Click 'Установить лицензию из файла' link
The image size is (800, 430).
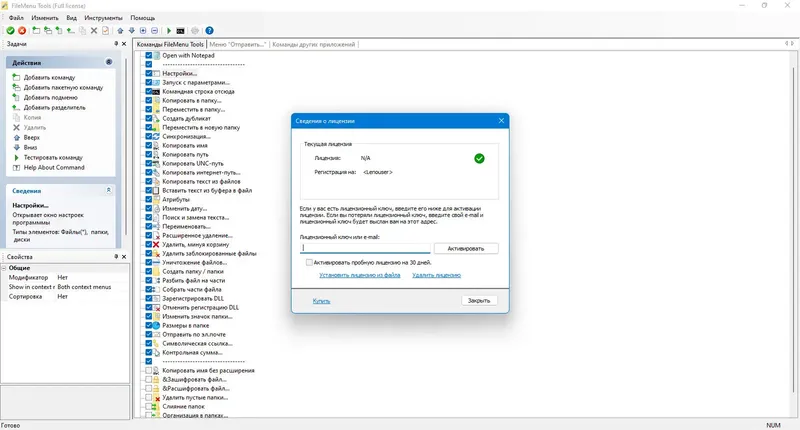click(360, 275)
